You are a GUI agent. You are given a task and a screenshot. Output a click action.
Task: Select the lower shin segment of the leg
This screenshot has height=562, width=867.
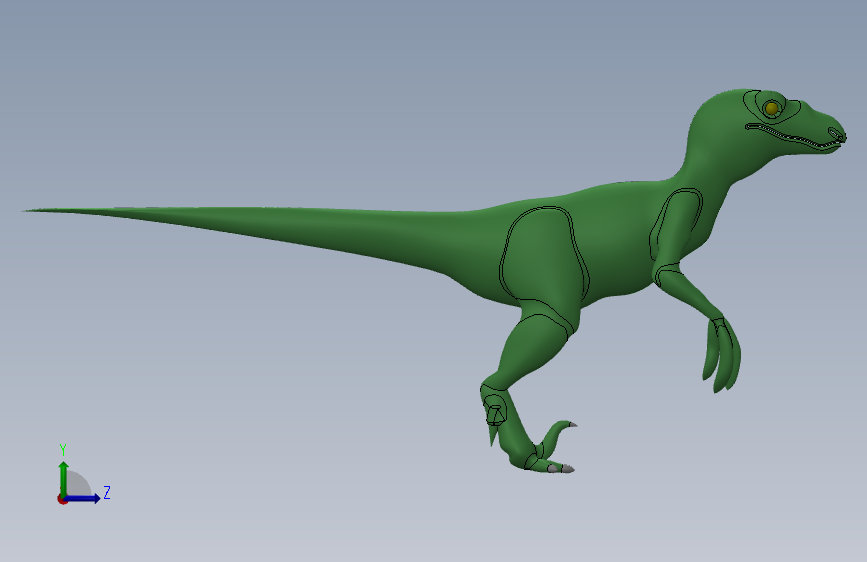pyautogui.click(x=514, y=429)
